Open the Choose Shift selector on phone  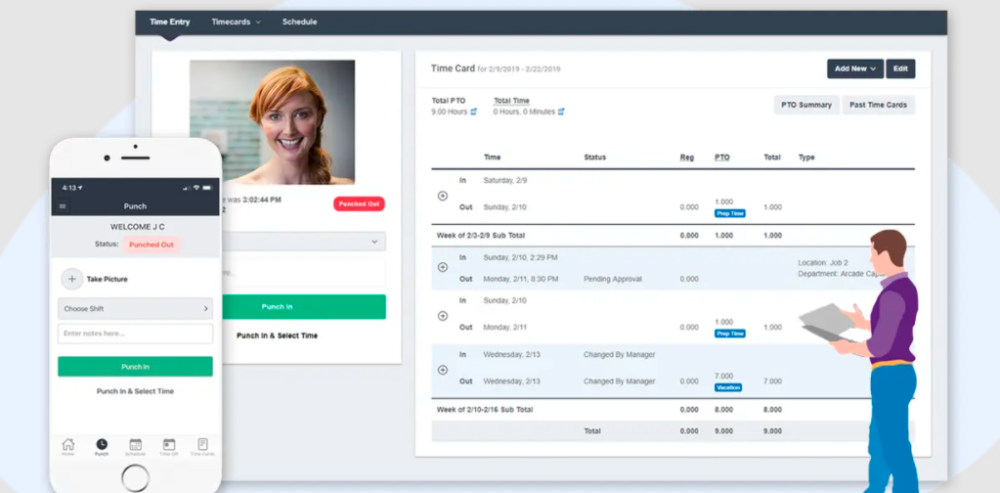135,309
